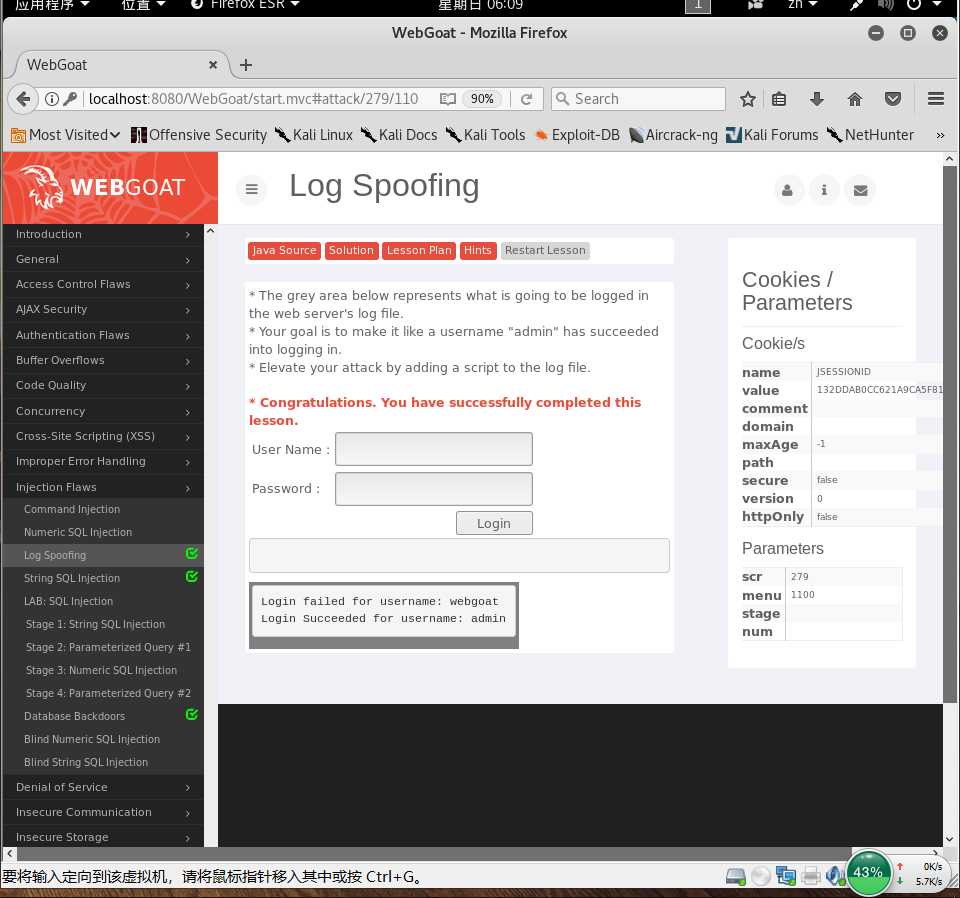
Task: Open site information icon in address bar
Action: click(52, 99)
